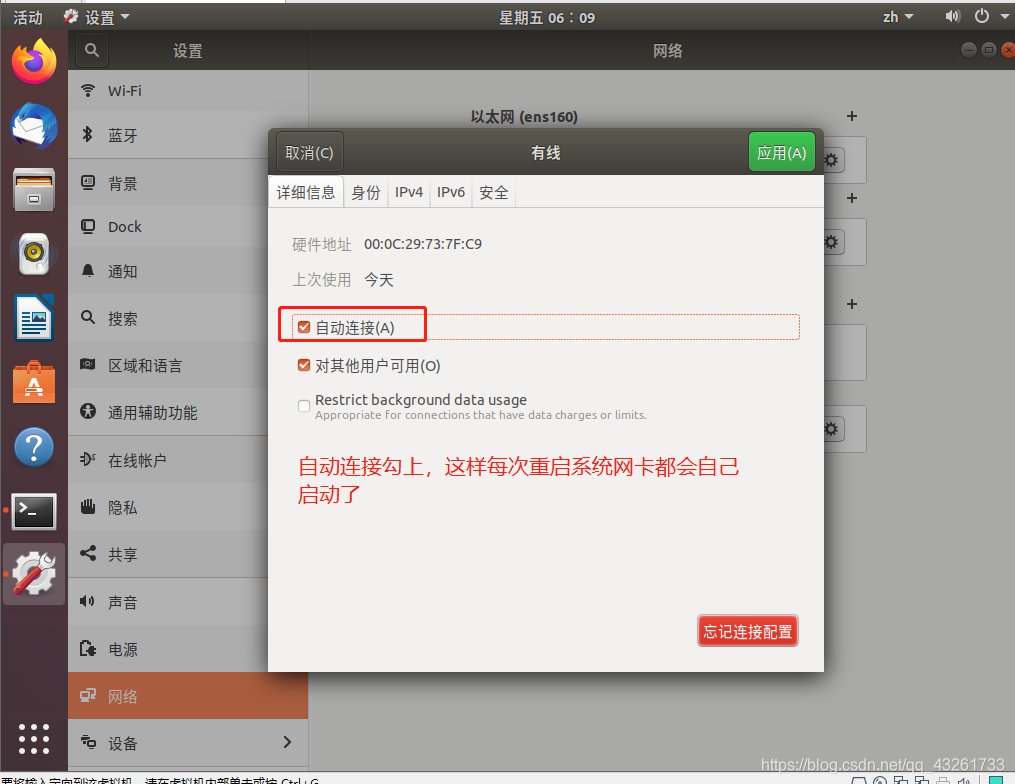Switch to the IPv4 tab
The width and height of the screenshot is (1015, 784).
click(408, 192)
